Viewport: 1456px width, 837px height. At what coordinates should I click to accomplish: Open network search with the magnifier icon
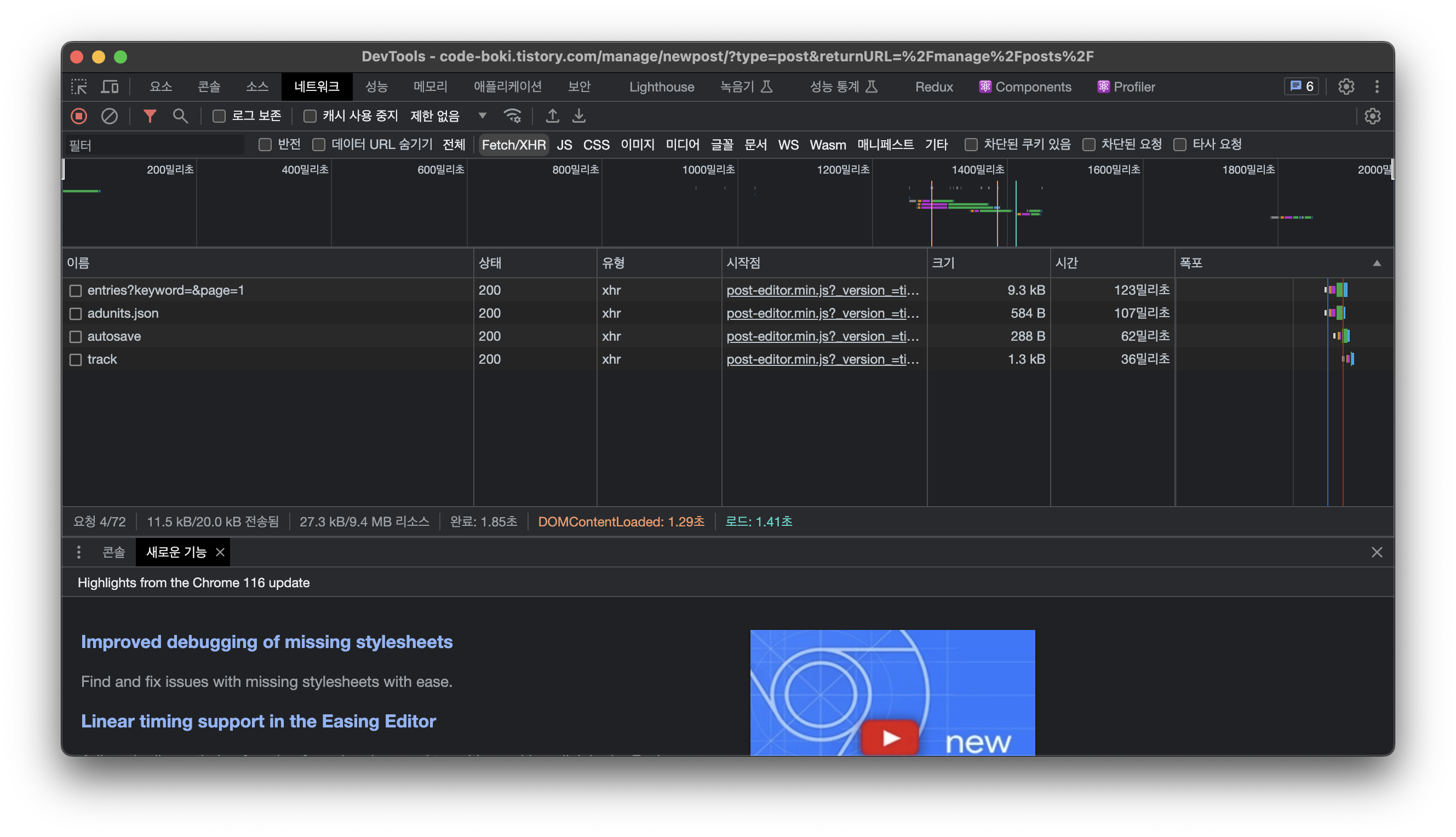[180, 116]
